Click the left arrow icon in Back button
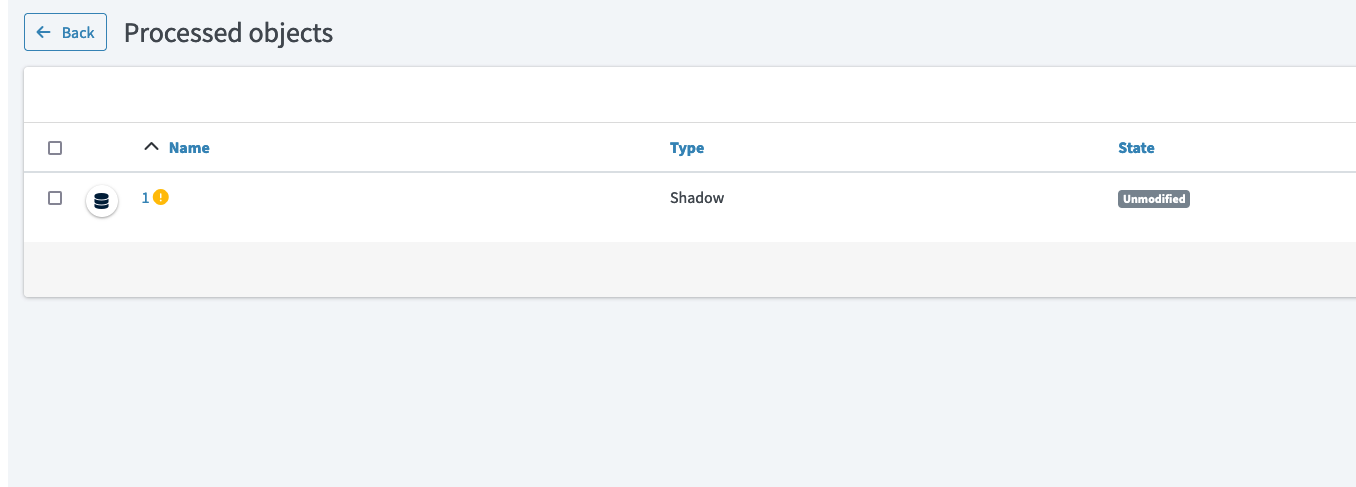Viewport: 1356px width, 487px height. pyautogui.click(x=43, y=32)
